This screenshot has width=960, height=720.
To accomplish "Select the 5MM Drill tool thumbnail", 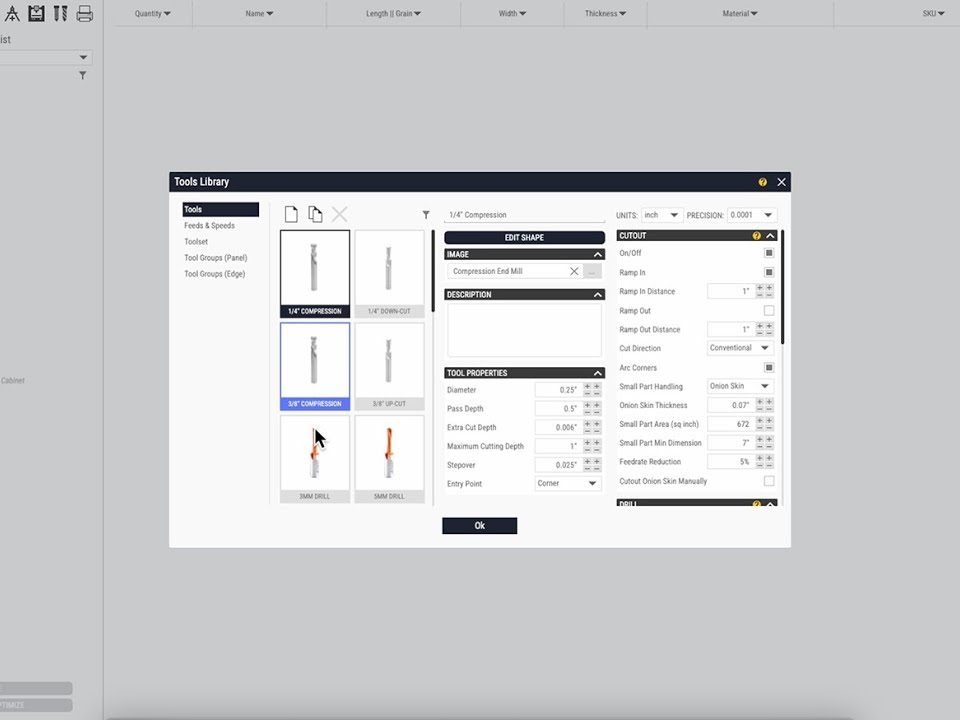I will click(x=389, y=458).
